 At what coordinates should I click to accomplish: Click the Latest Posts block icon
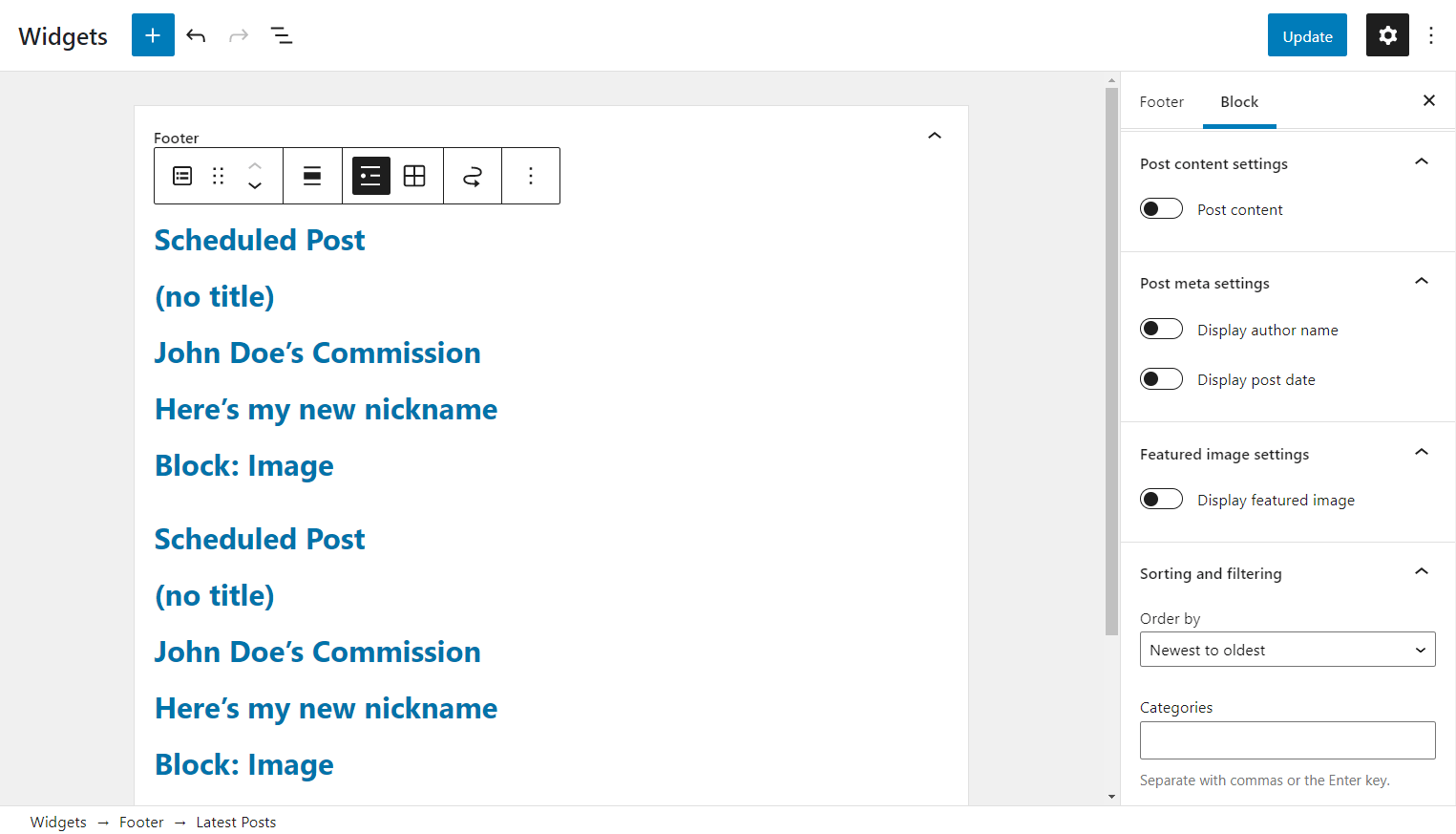(181, 176)
